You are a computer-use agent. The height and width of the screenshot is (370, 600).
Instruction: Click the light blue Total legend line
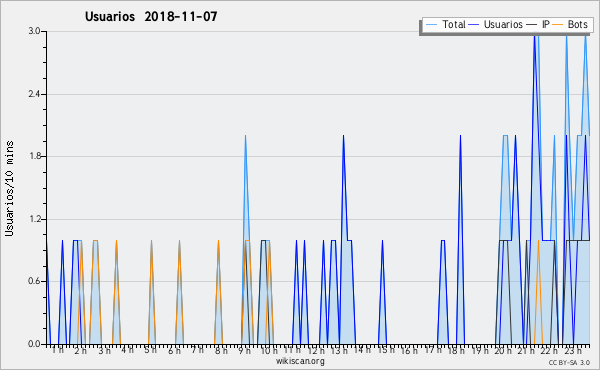[x=431, y=25]
